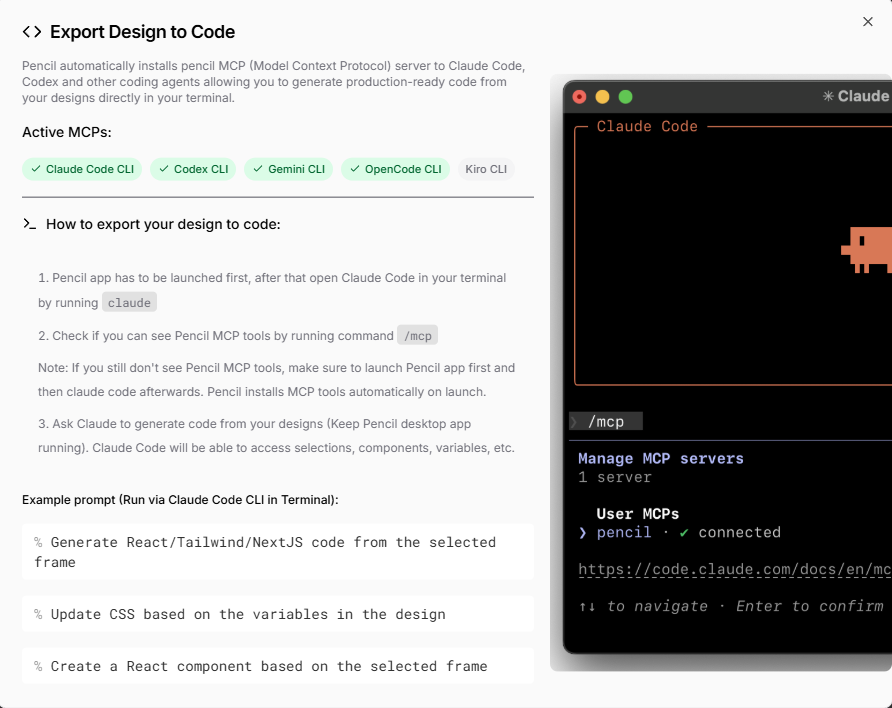Click the 'Example prompt (Run via Claude Code CLI' label

tap(180, 500)
